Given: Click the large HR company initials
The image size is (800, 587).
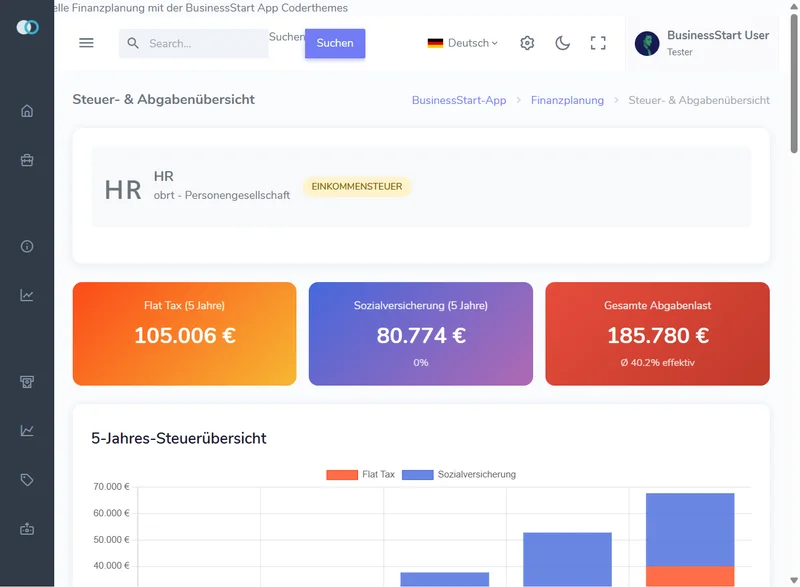Looking at the screenshot, I should tap(123, 190).
